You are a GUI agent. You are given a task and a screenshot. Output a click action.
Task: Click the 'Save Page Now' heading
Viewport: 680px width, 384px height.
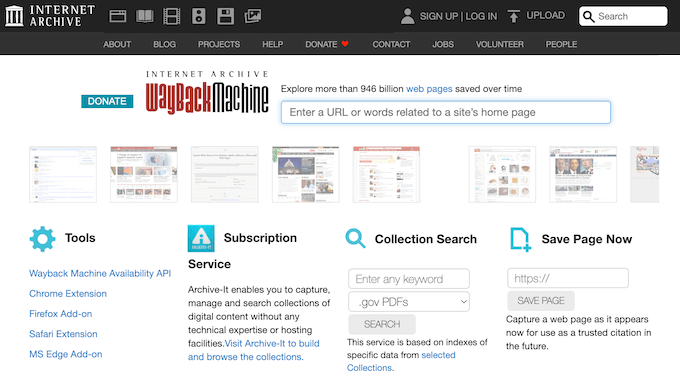(x=587, y=239)
